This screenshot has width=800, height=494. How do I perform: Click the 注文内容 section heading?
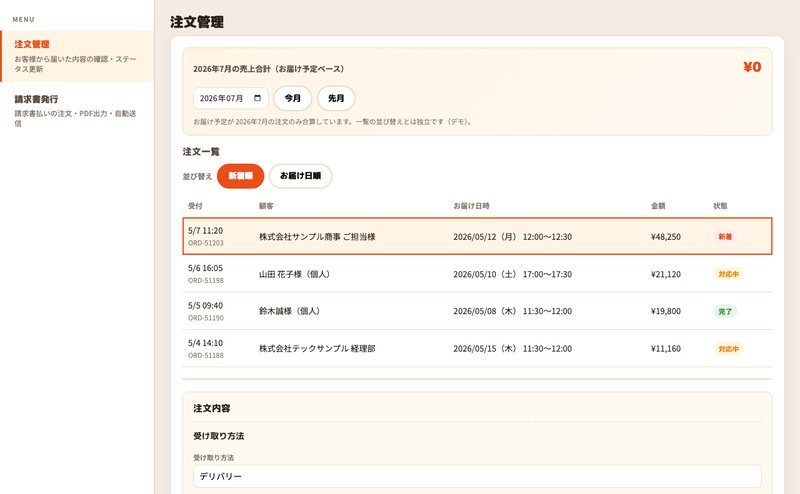tap(211, 408)
